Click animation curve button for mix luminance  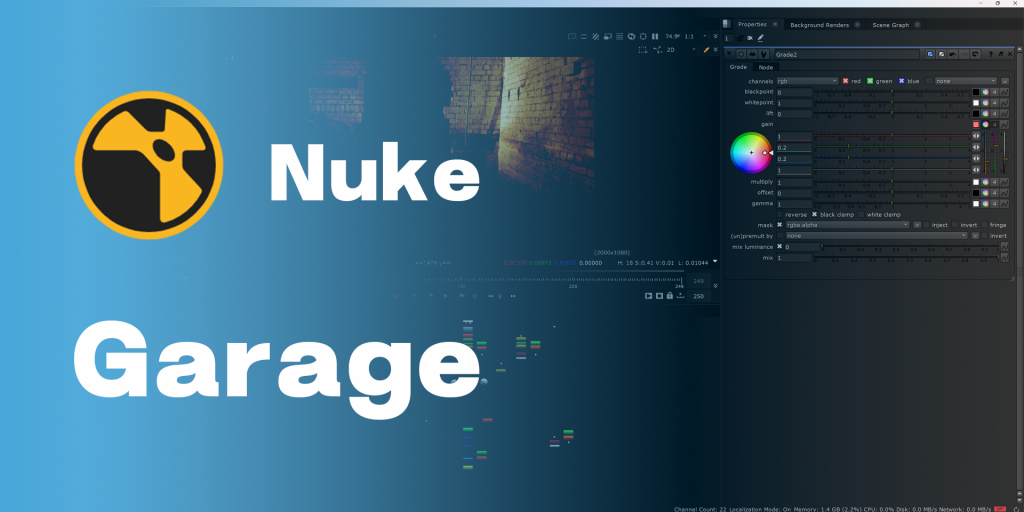[x=1004, y=247]
